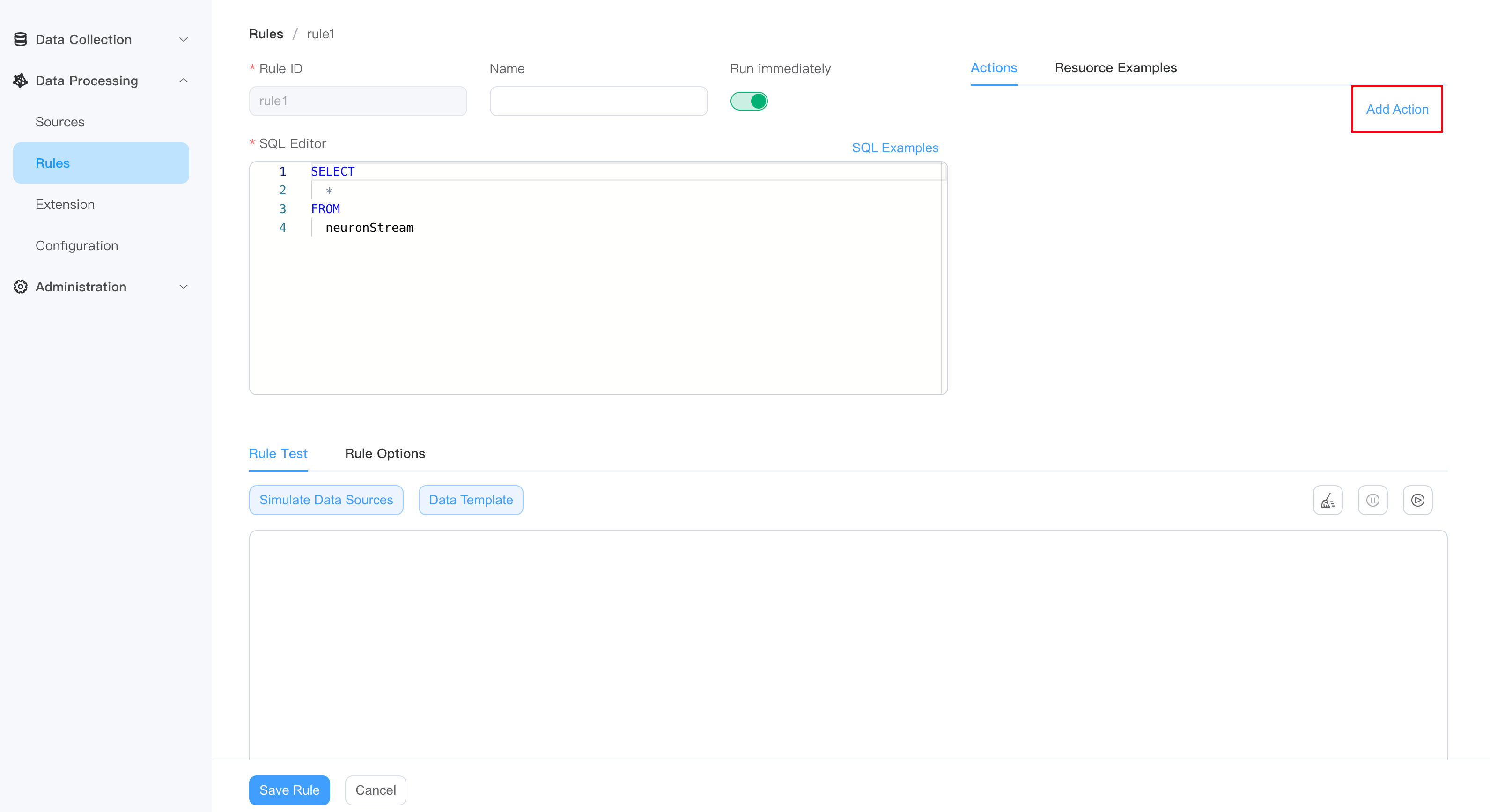Screen dimensions: 1490x812
Task: Click the Administration gear icon
Action: (20, 286)
